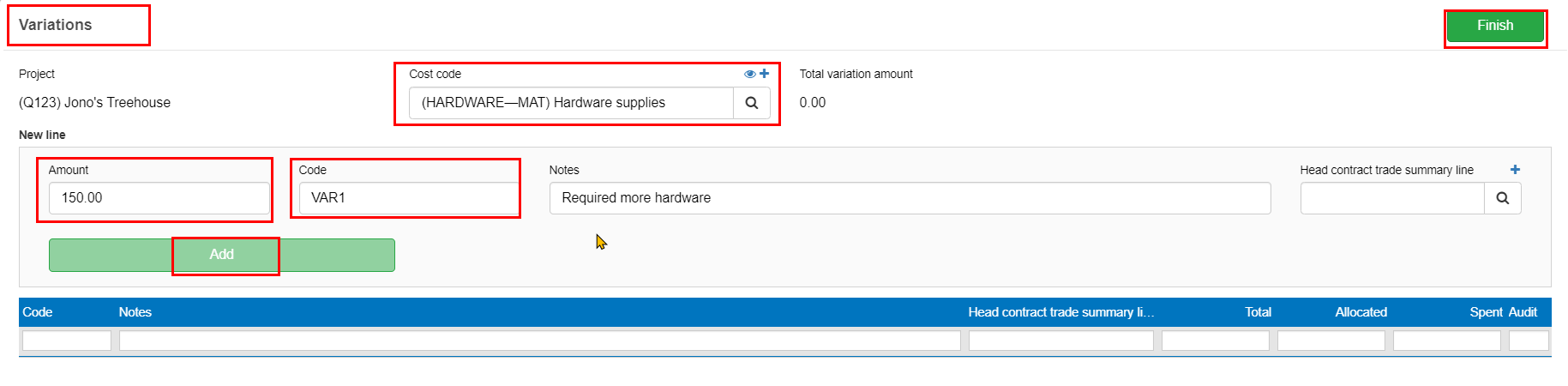Screen dimensions: 1568x386
Task: Click the Add button
Action: [222, 255]
